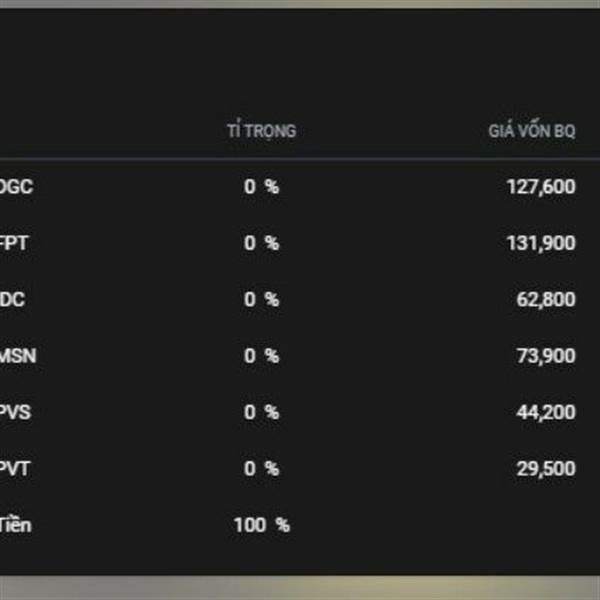Click the GIÁ VỐN BQ column header
Viewport: 600px width, 600px height.
pyautogui.click(x=531, y=131)
